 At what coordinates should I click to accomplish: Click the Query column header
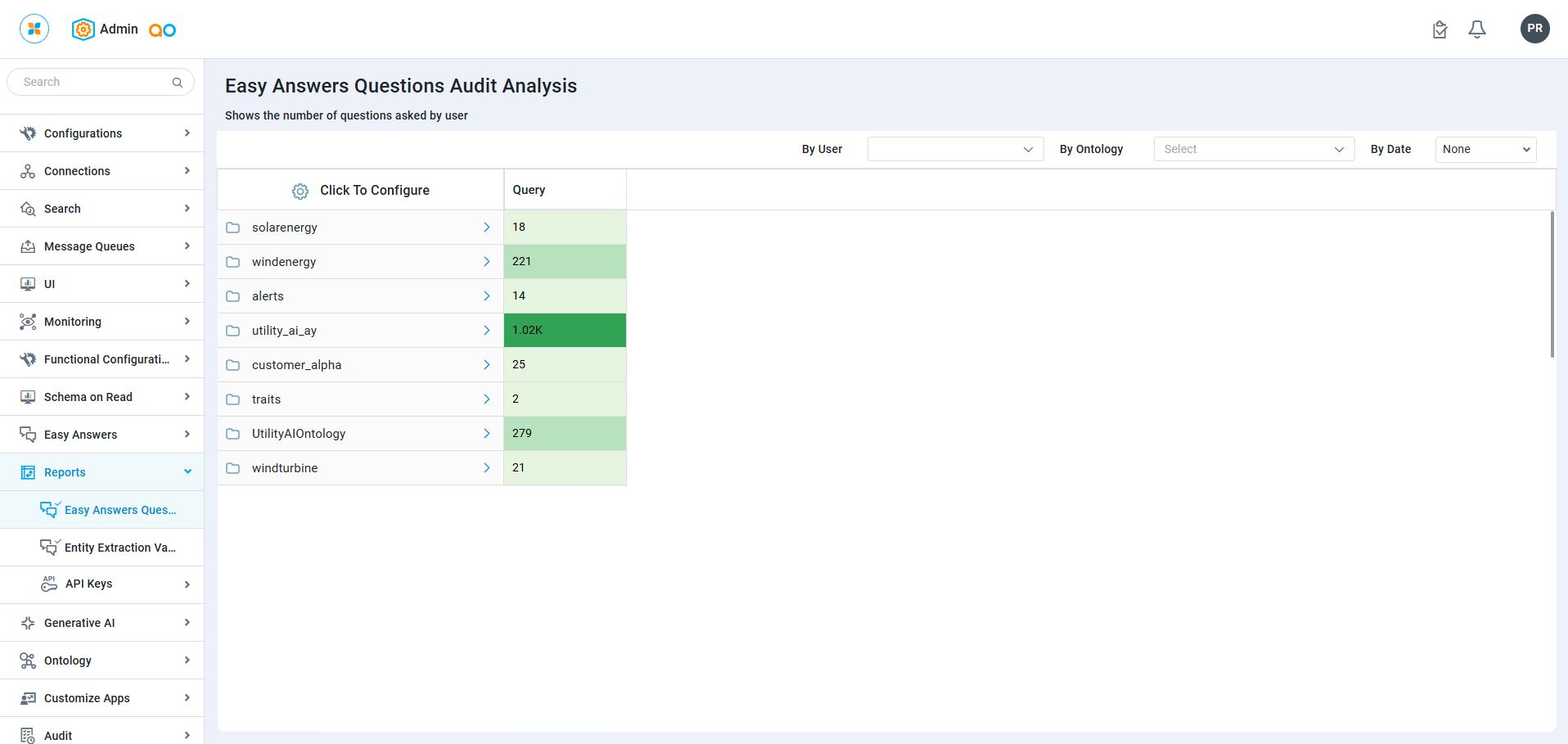tap(529, 190)
